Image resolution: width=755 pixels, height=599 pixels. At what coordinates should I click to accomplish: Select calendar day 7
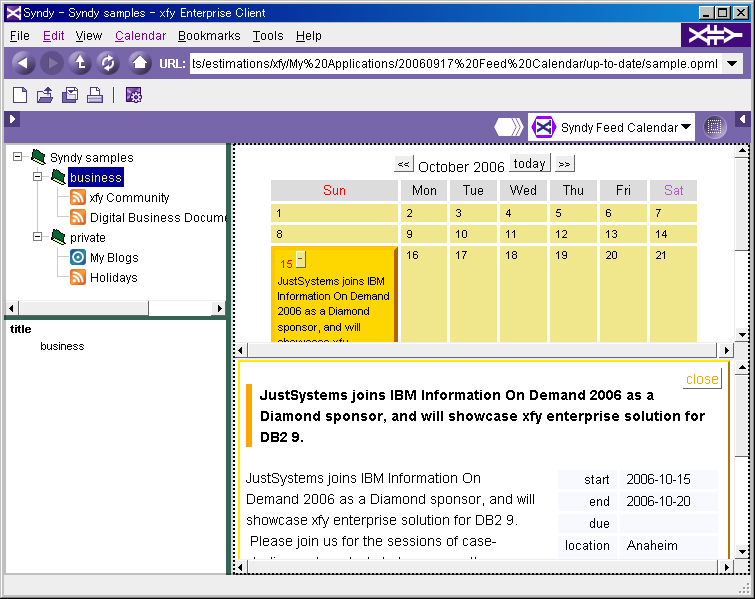pyautogui.click(x=673, y=213)
